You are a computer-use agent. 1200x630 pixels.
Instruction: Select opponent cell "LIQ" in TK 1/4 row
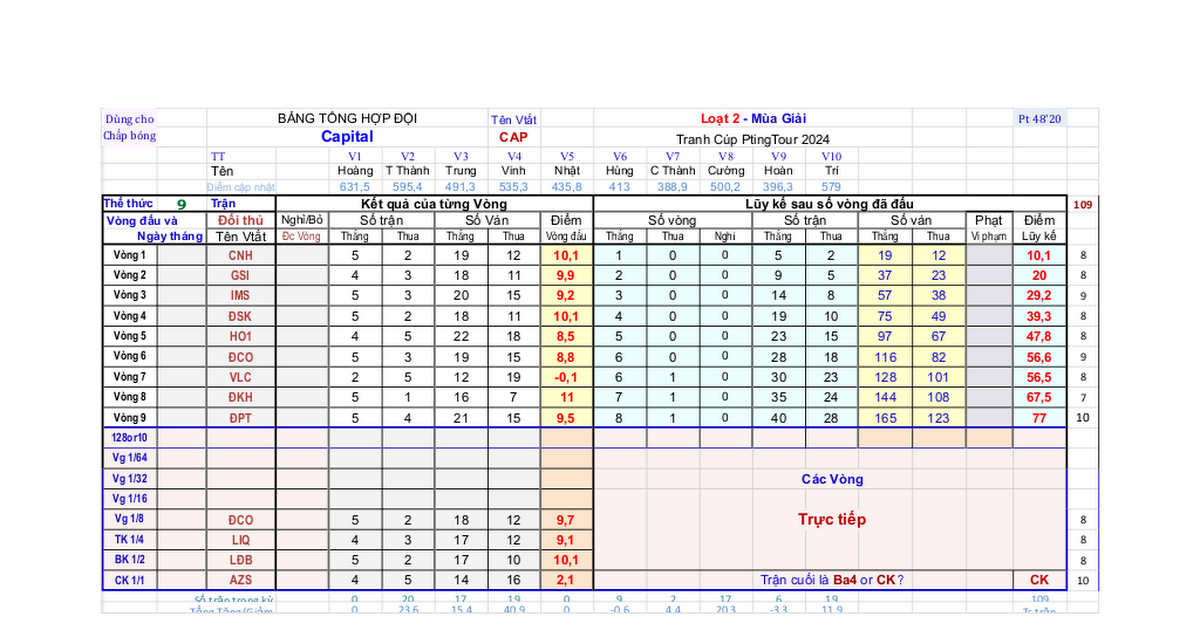[240, 540]
